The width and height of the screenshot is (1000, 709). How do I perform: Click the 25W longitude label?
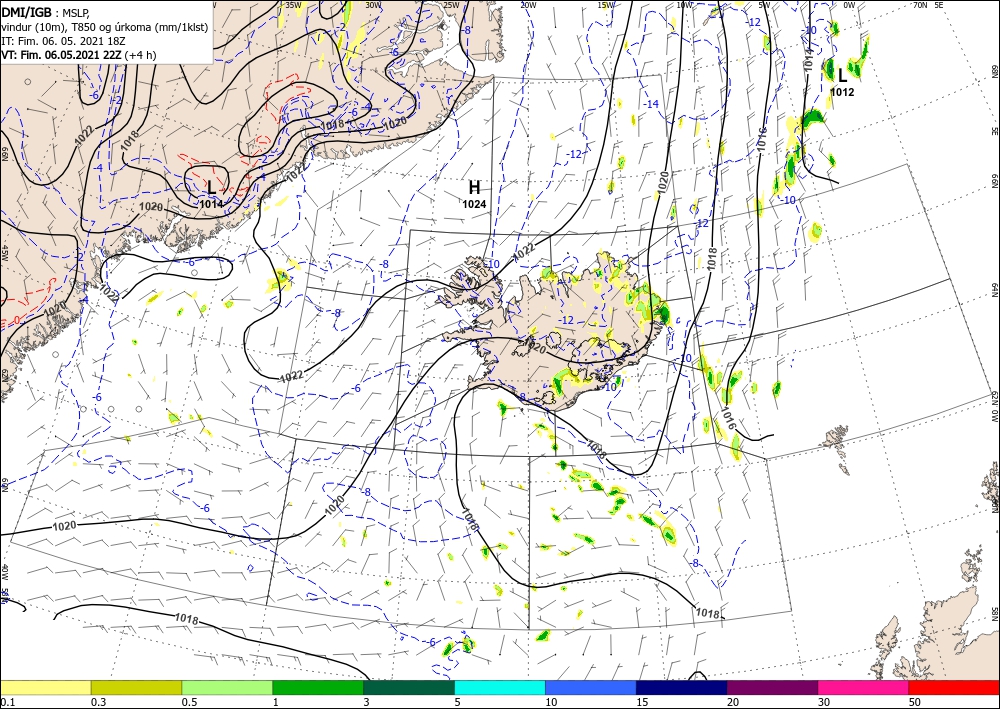tap(451, 5)
